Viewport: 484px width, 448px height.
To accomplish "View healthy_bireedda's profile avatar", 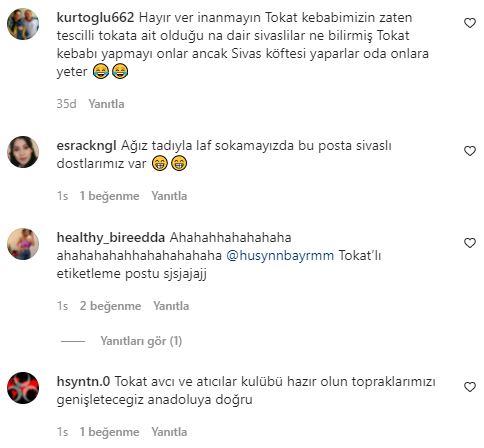I will 23,244.
